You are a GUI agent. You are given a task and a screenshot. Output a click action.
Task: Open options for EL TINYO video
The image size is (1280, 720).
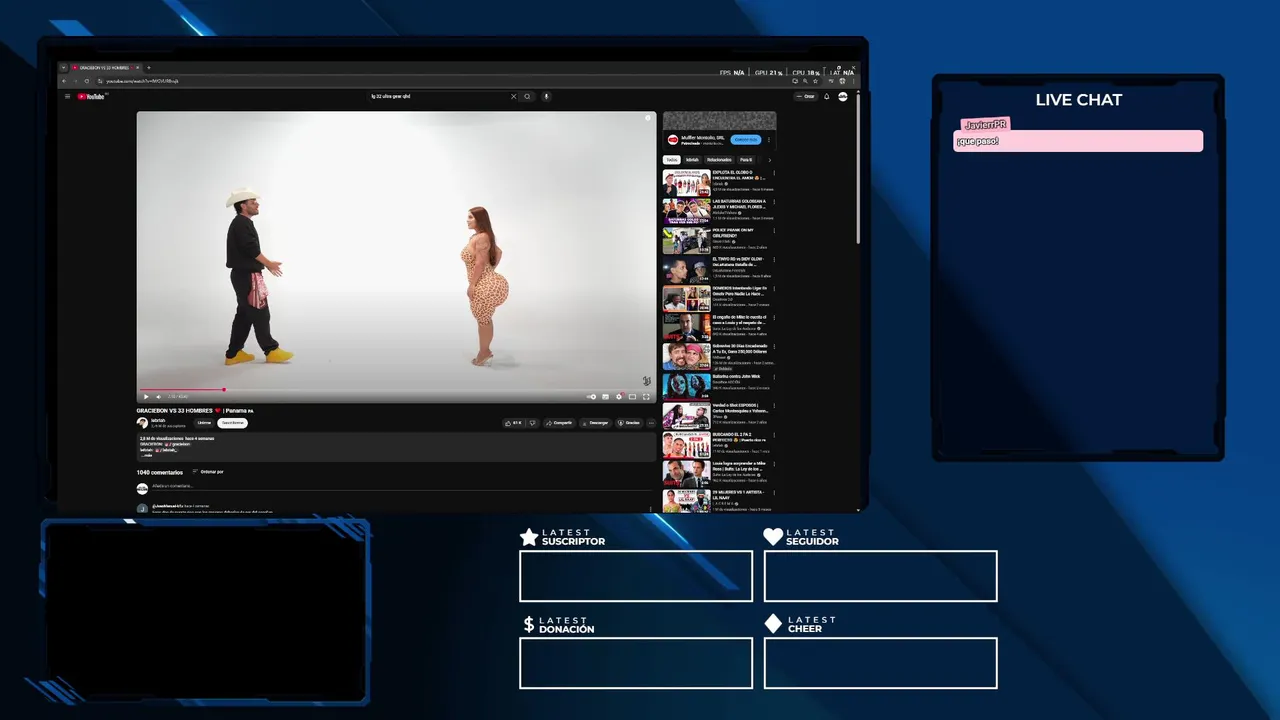pos(773,260)
